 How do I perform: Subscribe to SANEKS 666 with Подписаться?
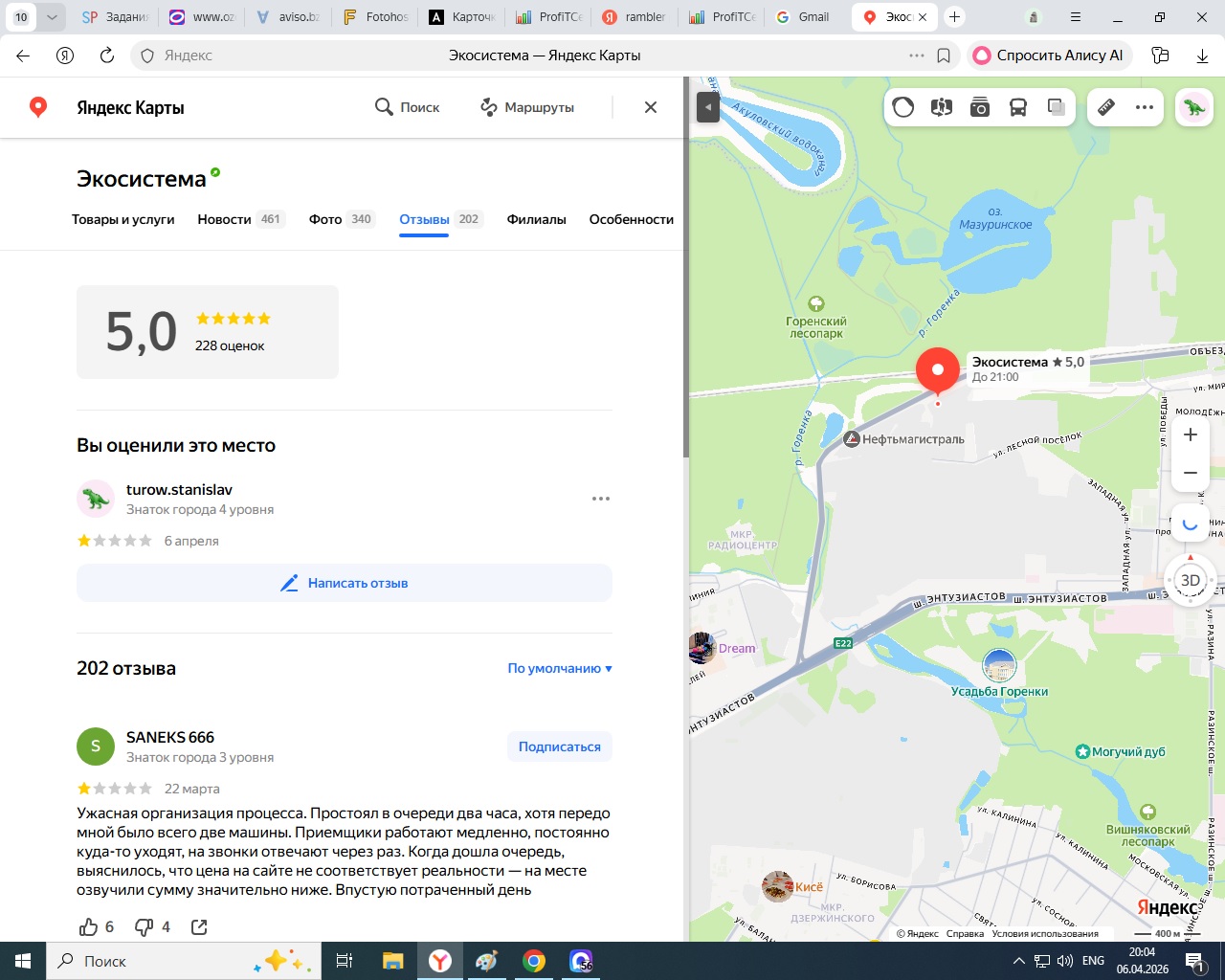[560, 746]
